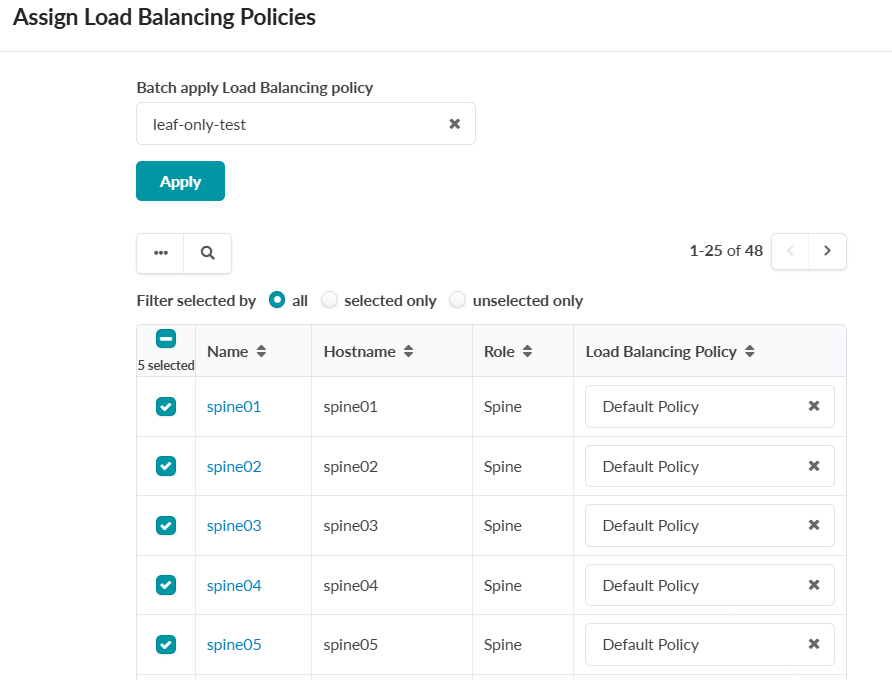
Task: Open the search filter magnifier
Action: 208,253
